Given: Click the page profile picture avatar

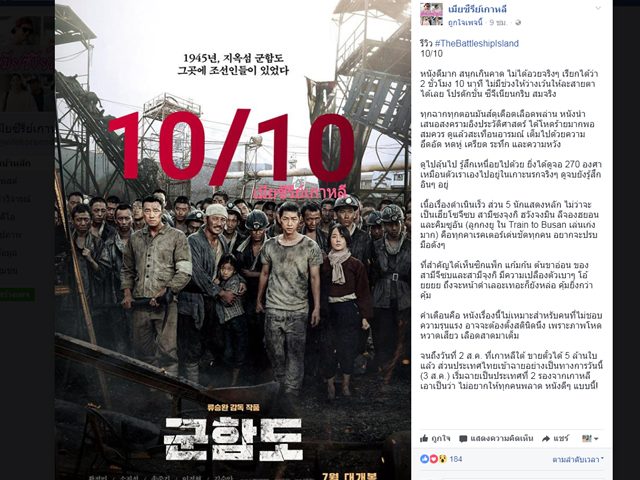Looking at the screenshot, I should click(x=431, y=14).
